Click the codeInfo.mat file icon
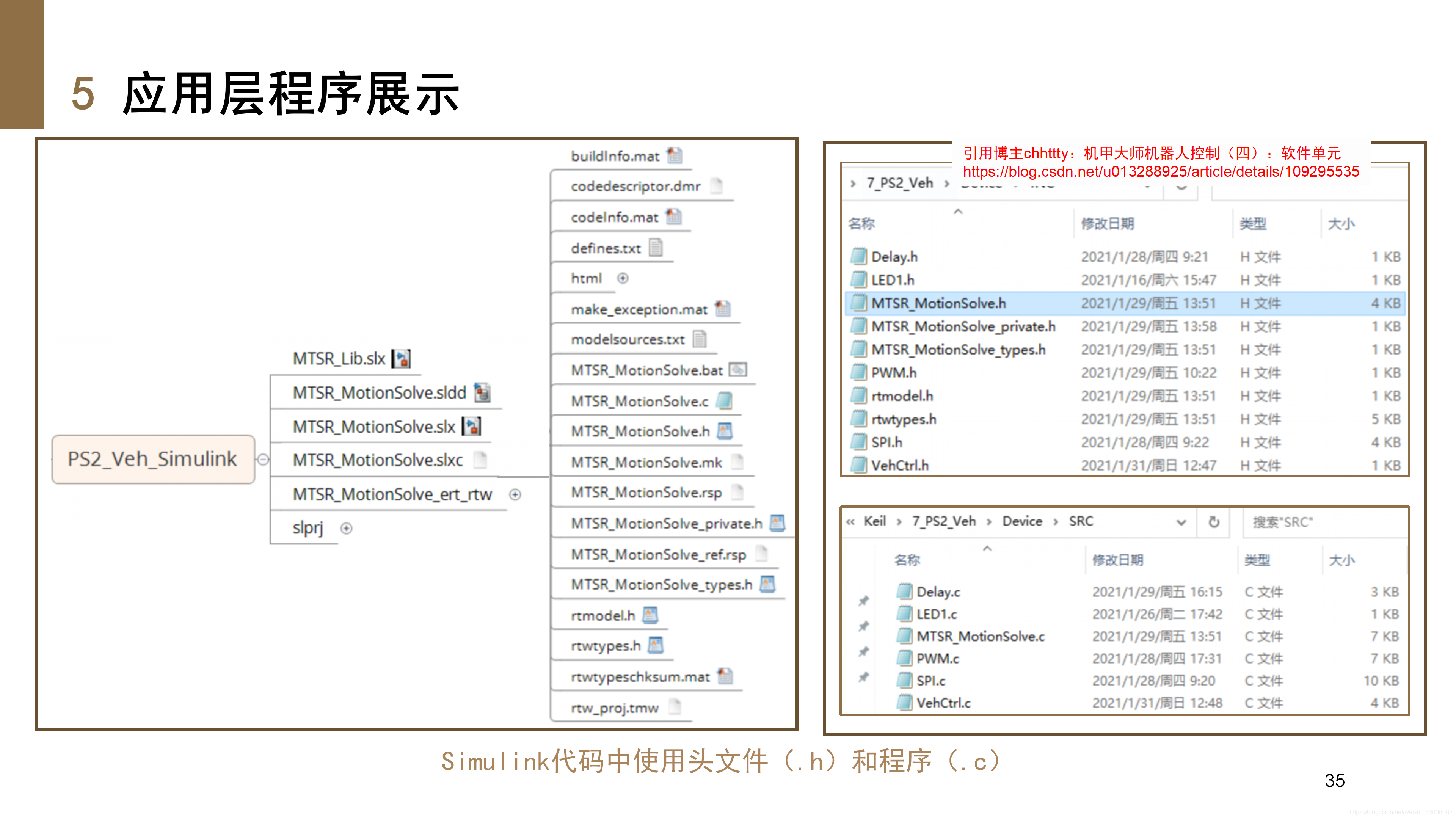Screen dimensions: 1456x819 [x=674, y=217]
